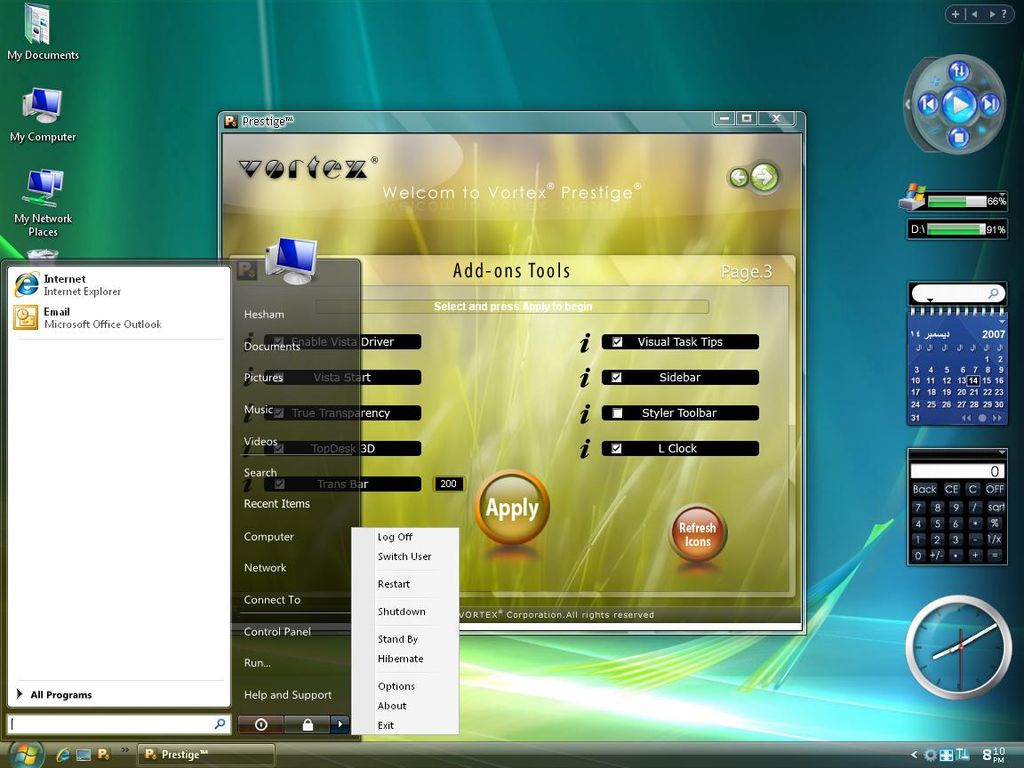
Task: Open Computer from Start menu
Action: click(x=268, y=536)
